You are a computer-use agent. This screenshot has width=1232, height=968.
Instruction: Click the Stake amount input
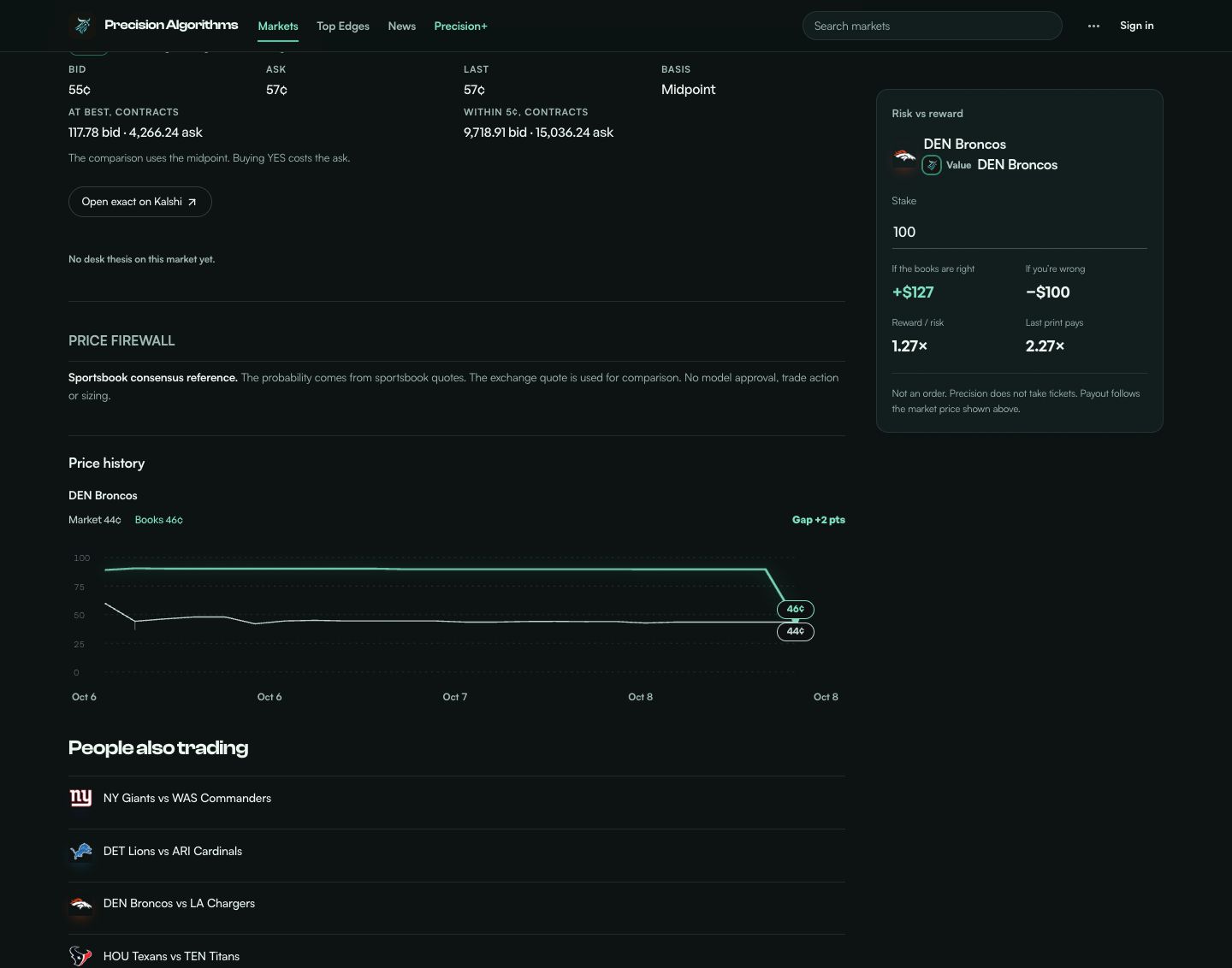coord(1019,232)
